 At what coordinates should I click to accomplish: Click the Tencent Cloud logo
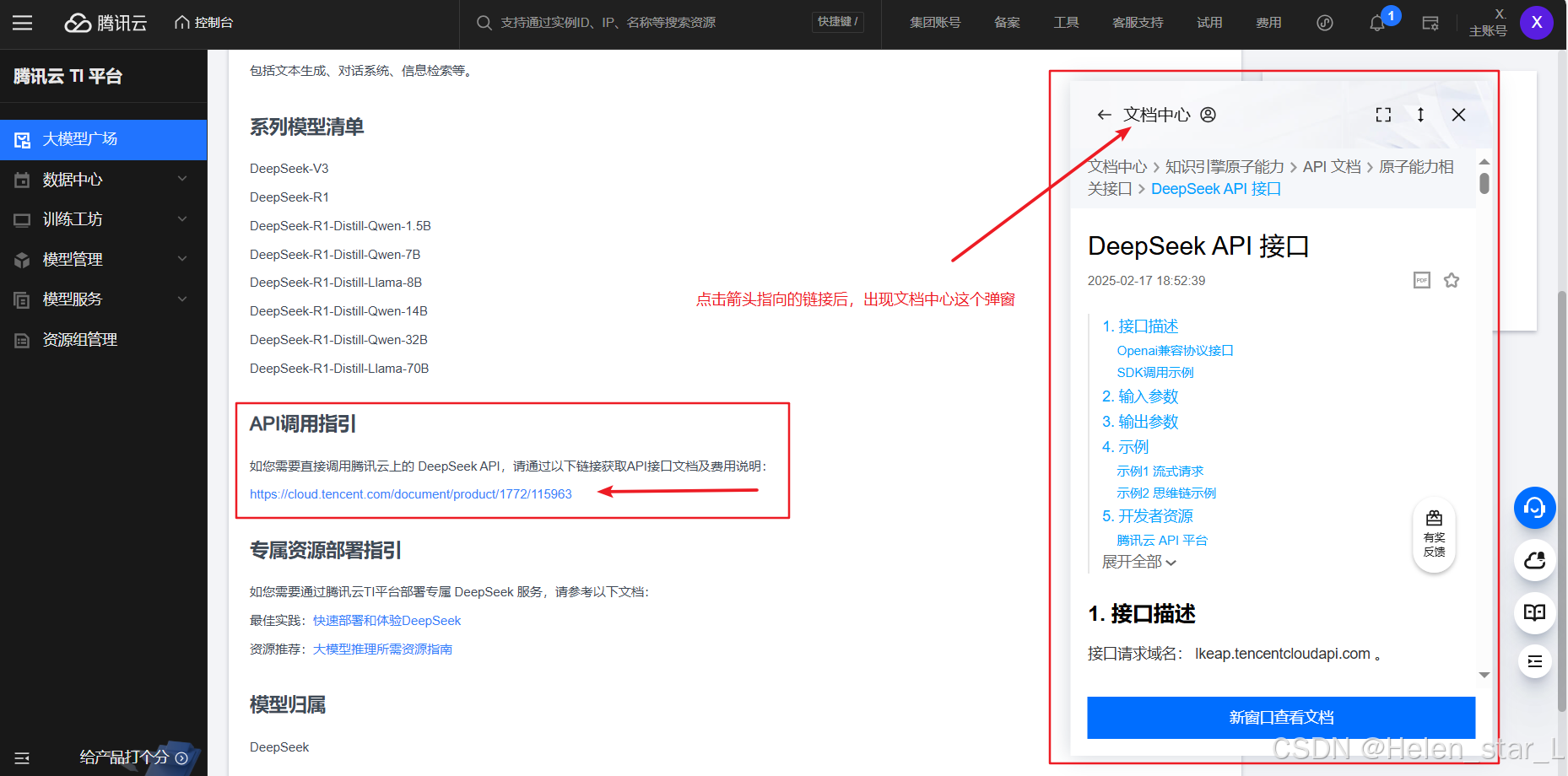(x=105, y=23)
